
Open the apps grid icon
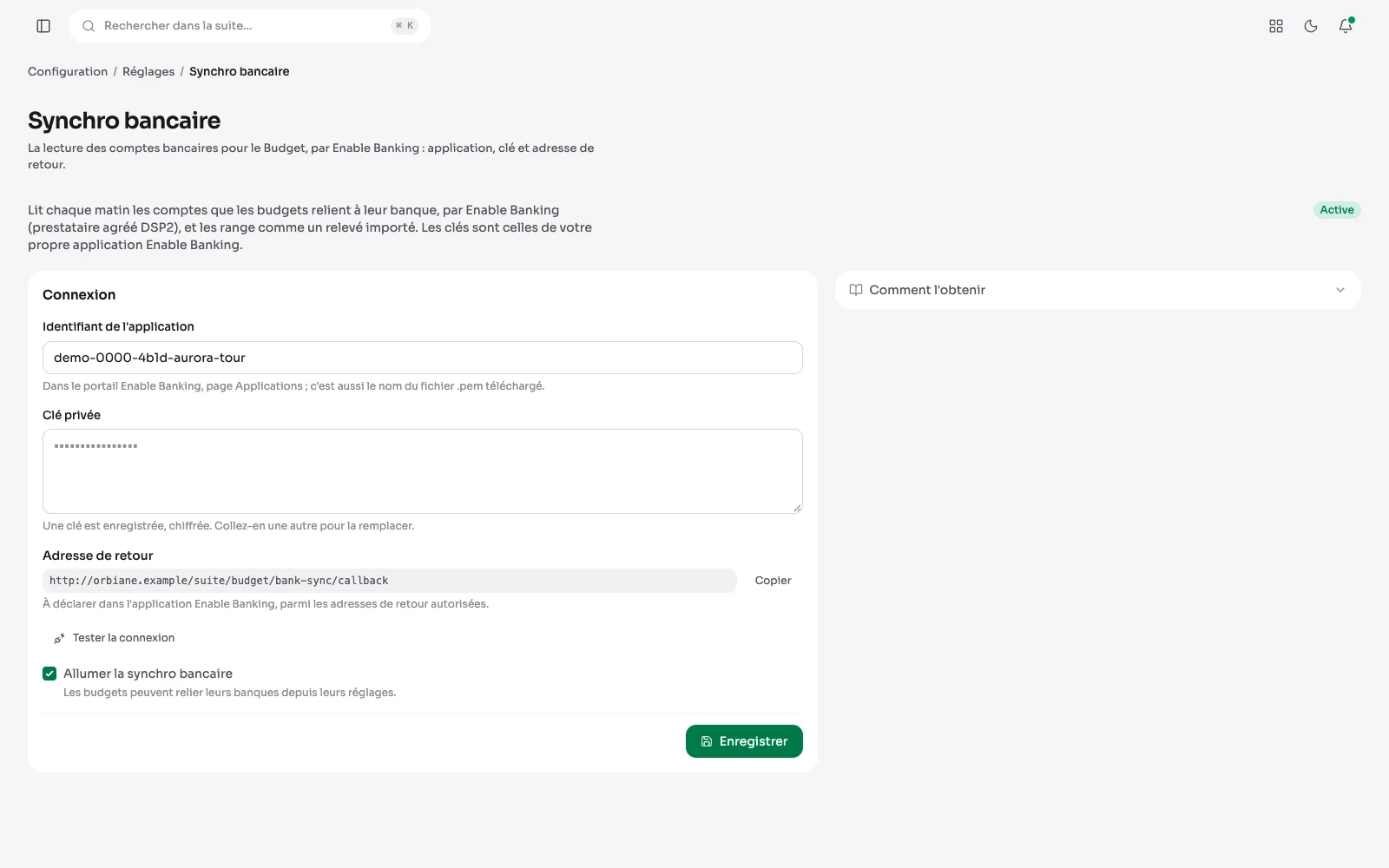click(x=1276, y=26)
